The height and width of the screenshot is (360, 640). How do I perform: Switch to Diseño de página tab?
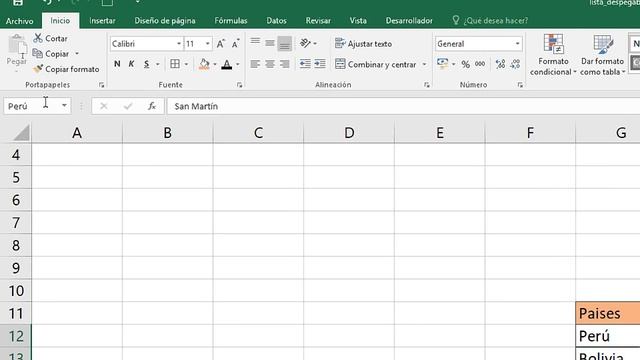tap(165, 20)
